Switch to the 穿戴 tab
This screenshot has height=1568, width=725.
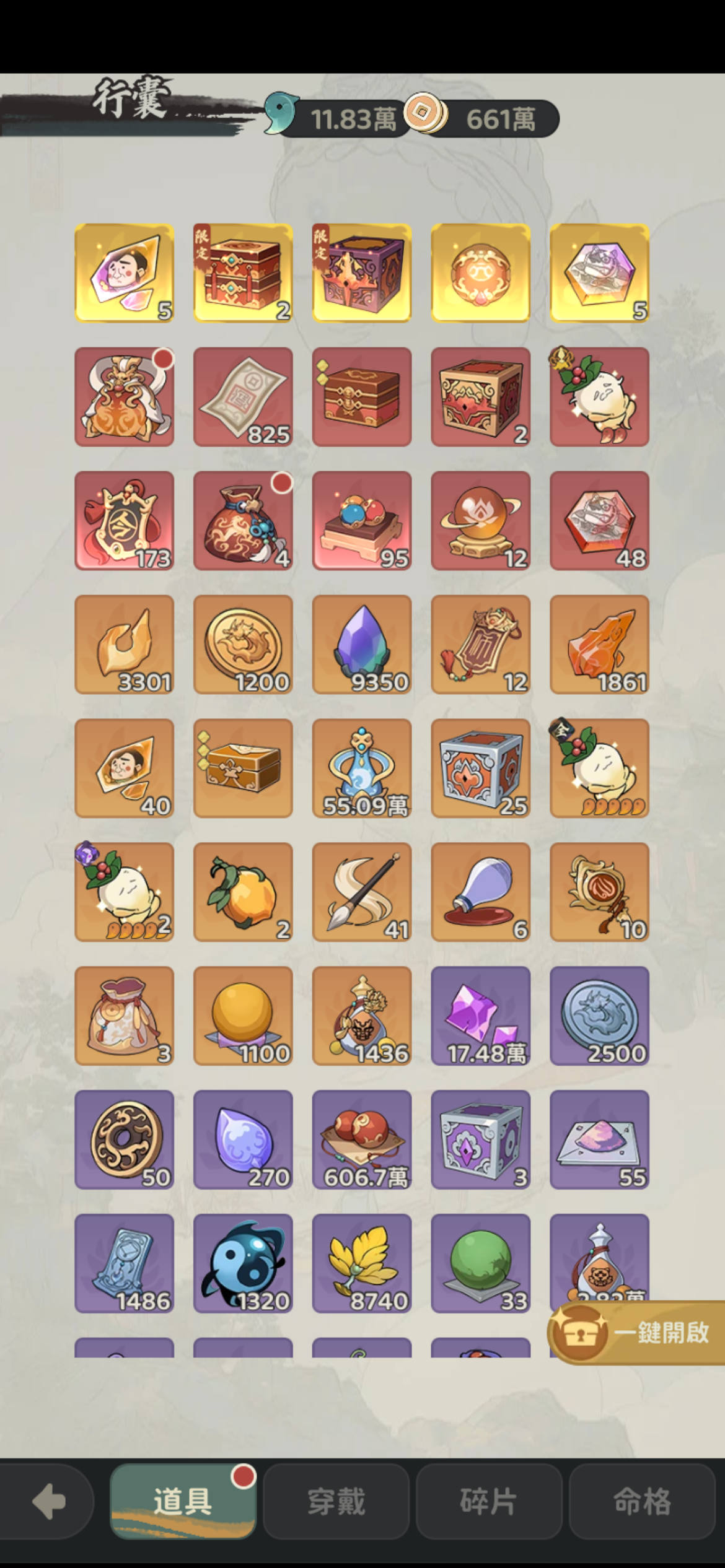(336, 1502)
